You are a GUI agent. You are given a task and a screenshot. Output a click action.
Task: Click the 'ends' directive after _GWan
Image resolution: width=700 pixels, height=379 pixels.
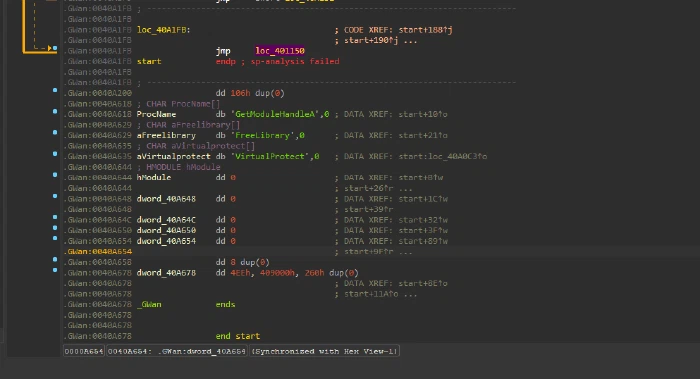pyautogui.click(x=225, y=304)
